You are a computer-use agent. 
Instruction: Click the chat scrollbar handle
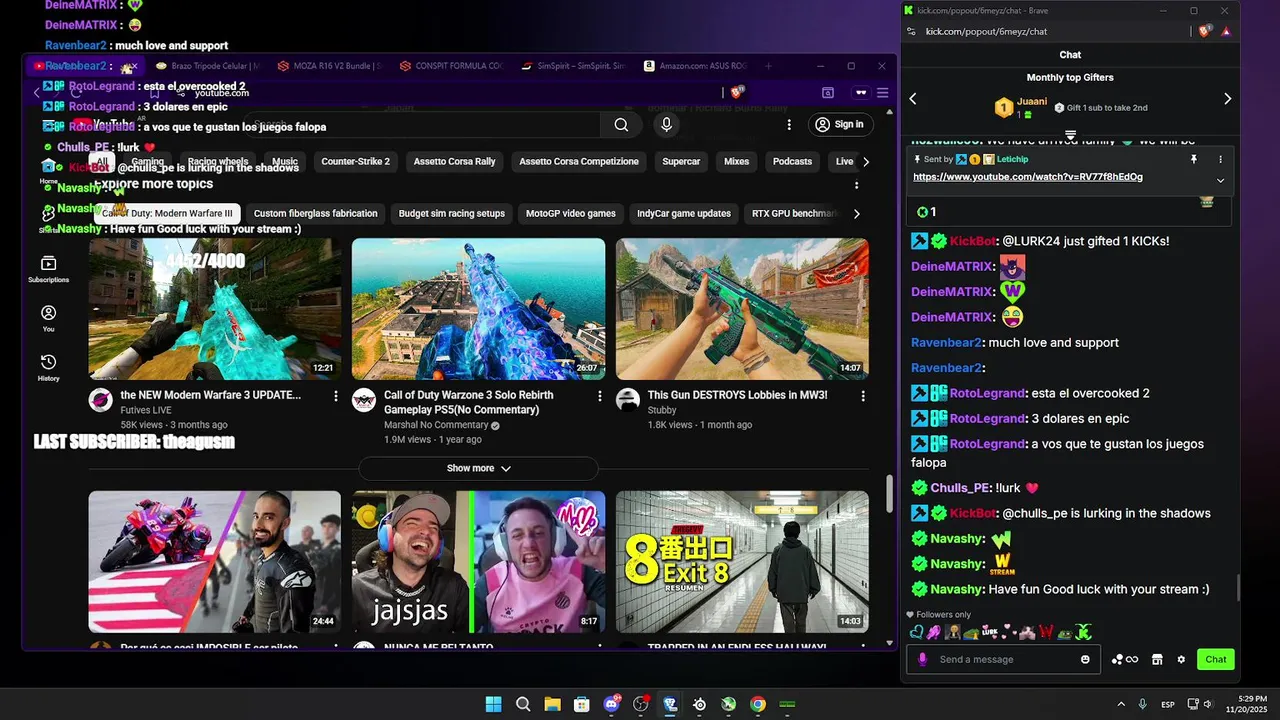(1238, 588)
